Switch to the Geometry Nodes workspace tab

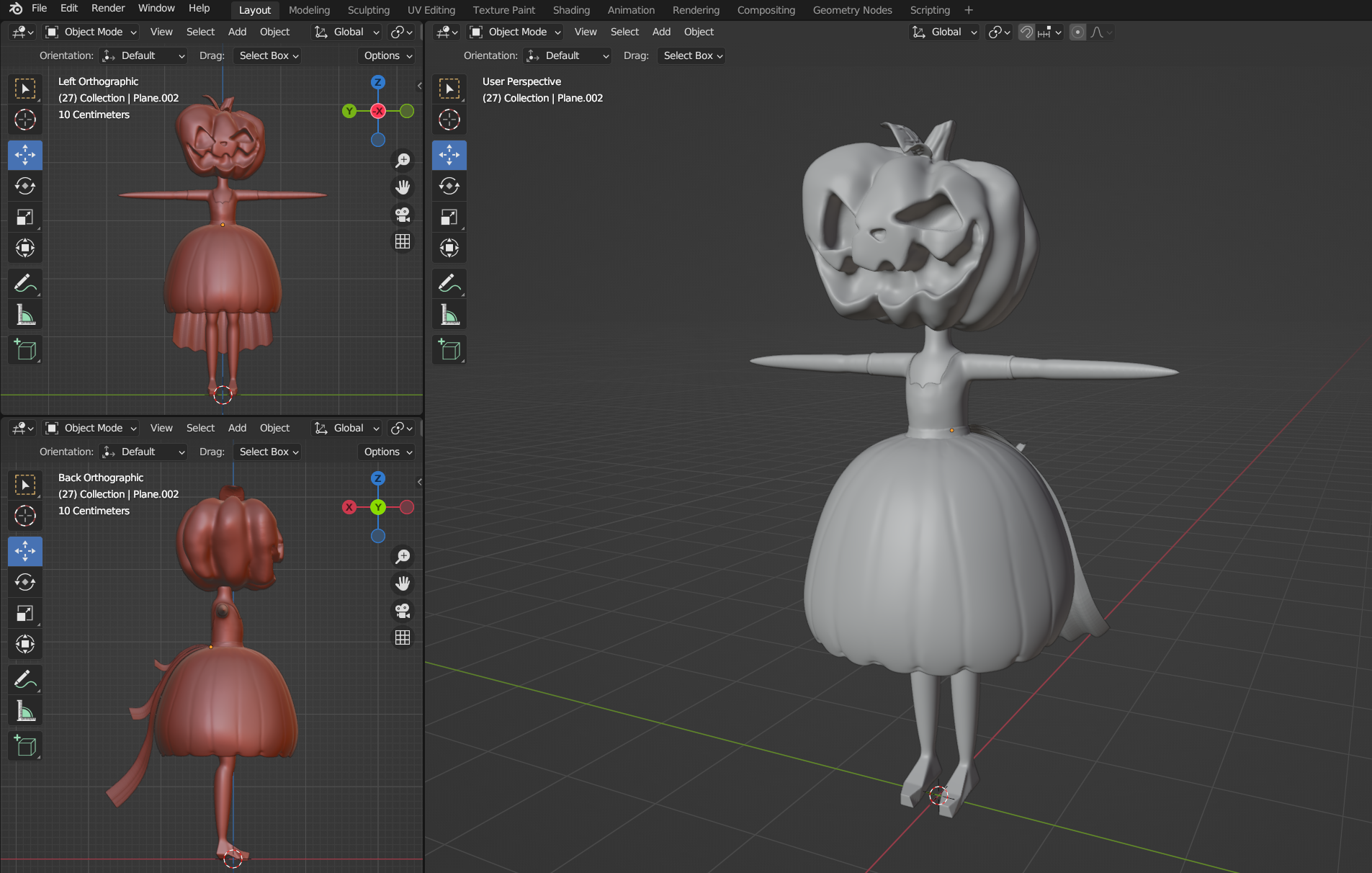(x=852, y=10)
